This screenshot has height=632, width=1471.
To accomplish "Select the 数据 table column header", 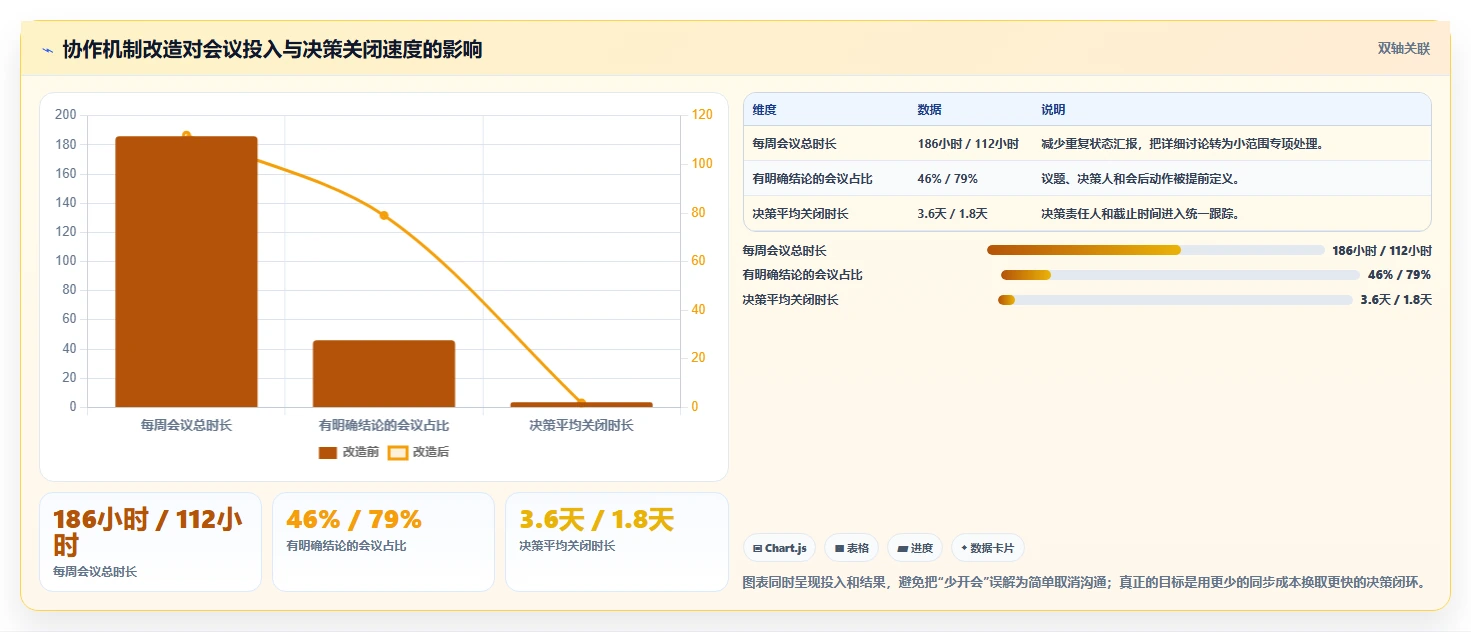I will (929, 110).
